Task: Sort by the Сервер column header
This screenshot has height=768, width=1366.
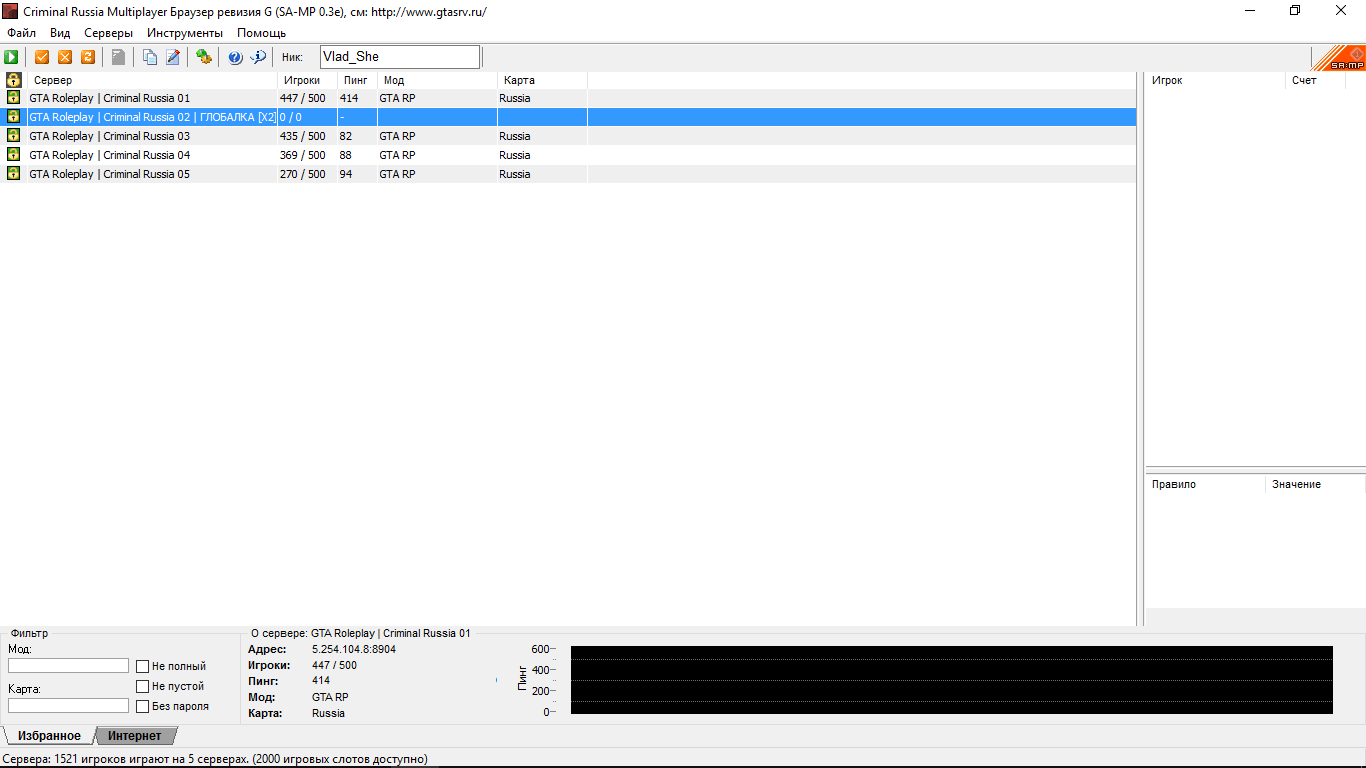Action: pos(153,80)
